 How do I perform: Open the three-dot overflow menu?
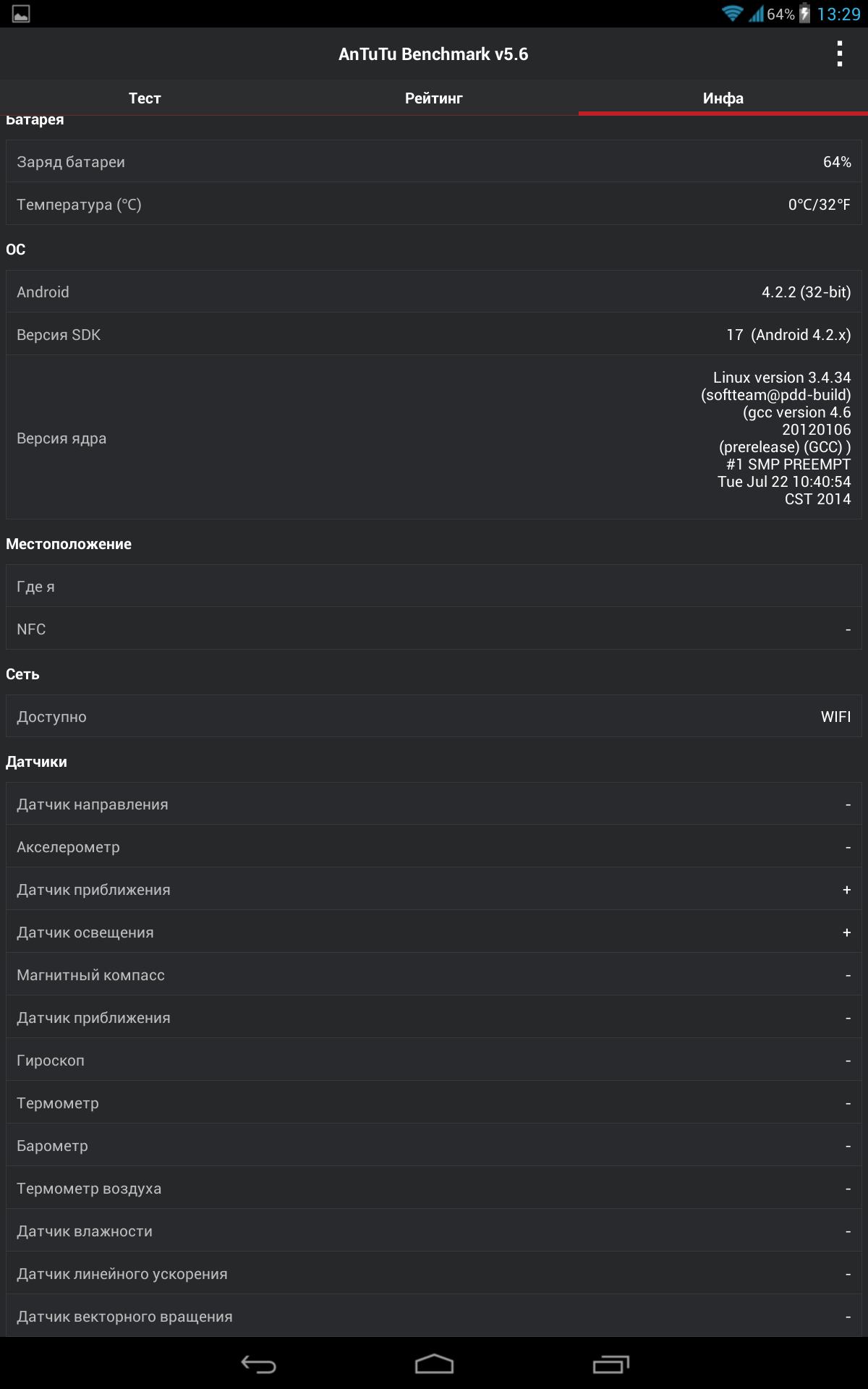(x=839, y=54)
